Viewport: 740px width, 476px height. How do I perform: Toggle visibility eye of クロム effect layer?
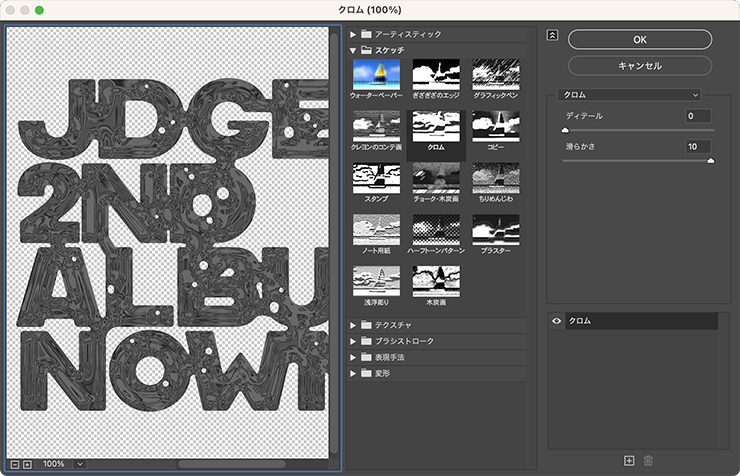click(557, 321)
